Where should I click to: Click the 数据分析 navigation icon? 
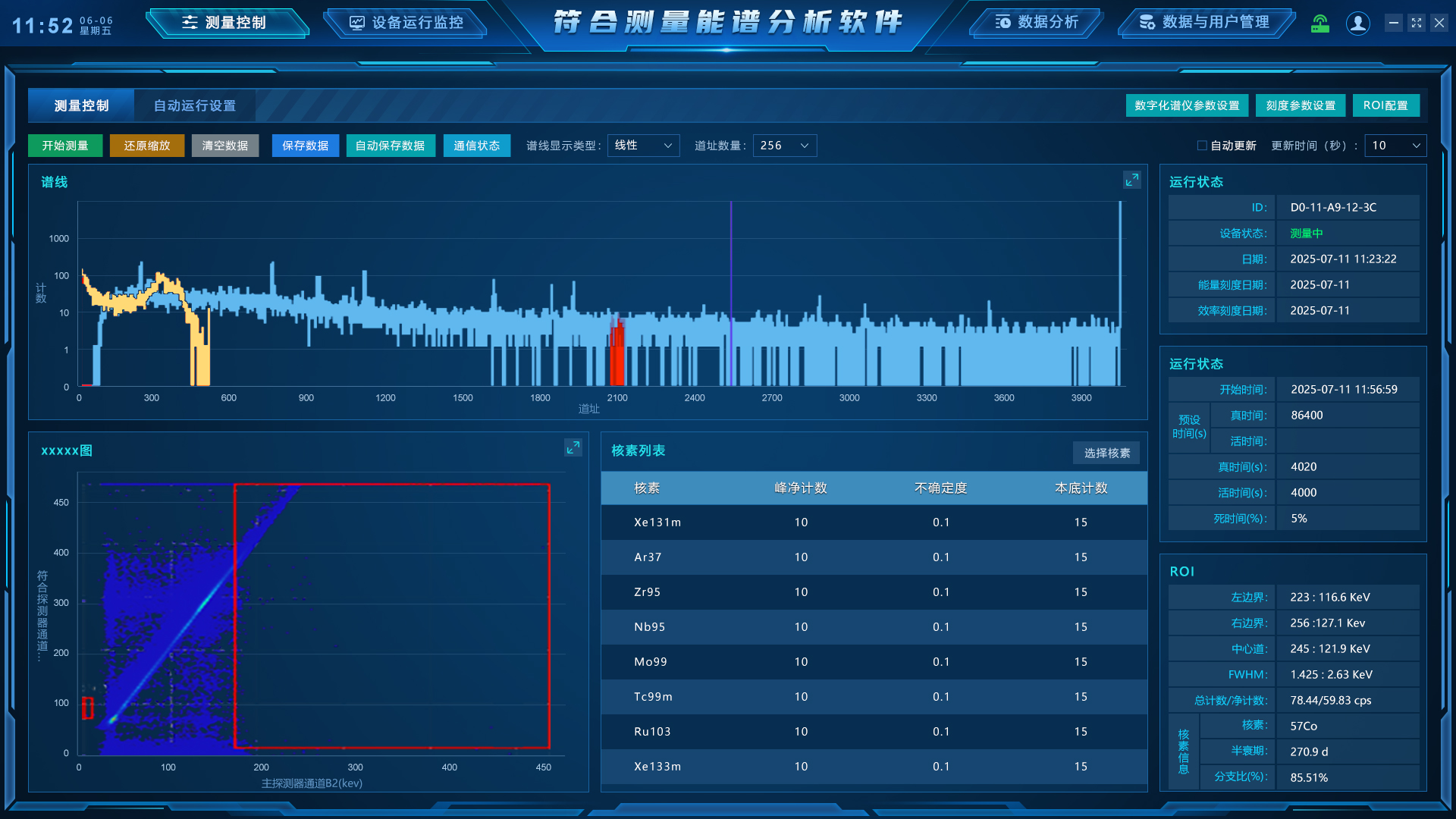coord(1003,22)
